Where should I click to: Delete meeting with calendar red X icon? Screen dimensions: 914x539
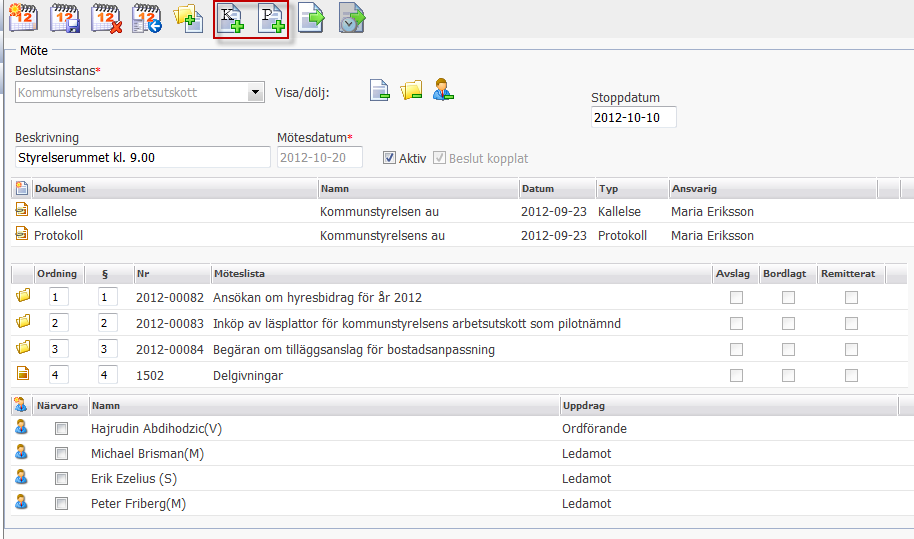[x=106, y=18]
